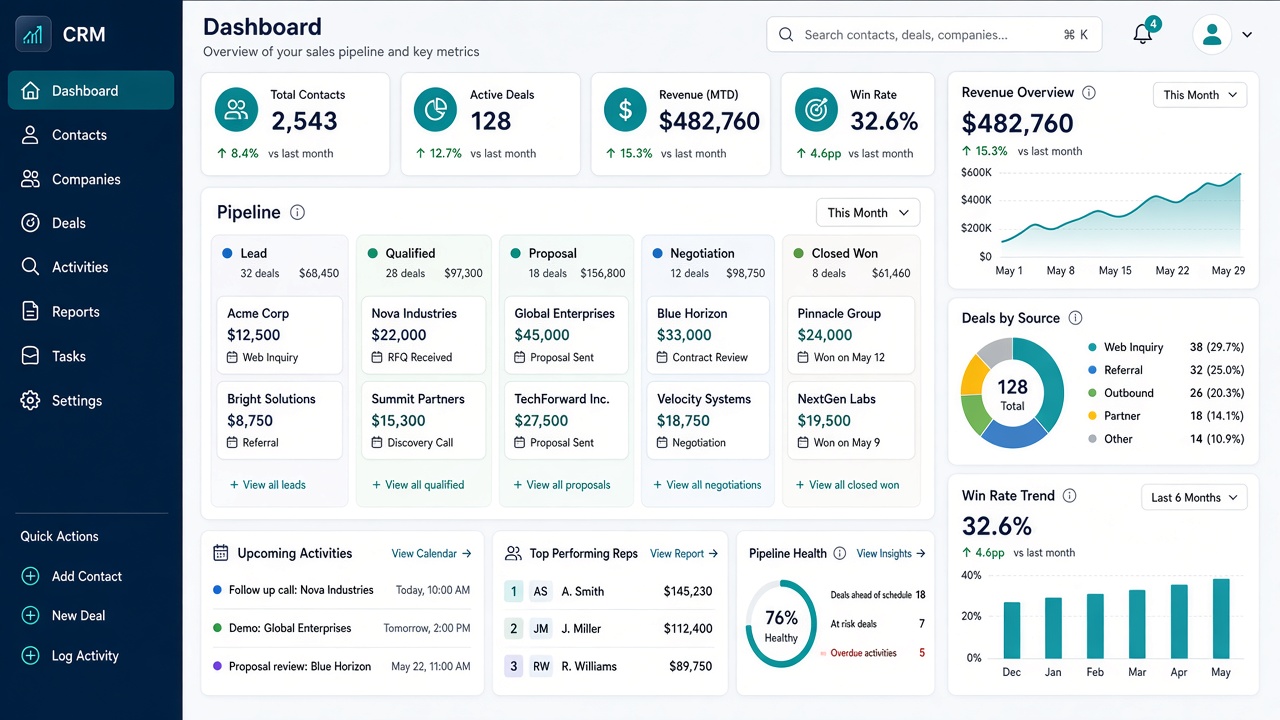Show Deals by Source info icon
The height and width of the screenshot is (720, 1280).
[x=1075, y=318]
